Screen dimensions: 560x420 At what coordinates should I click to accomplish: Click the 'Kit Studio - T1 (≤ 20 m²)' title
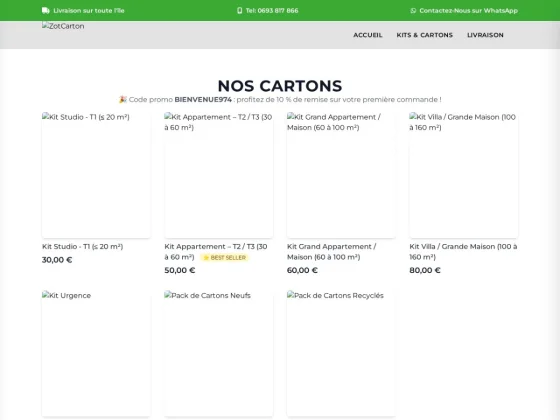[x=82, y=246]
